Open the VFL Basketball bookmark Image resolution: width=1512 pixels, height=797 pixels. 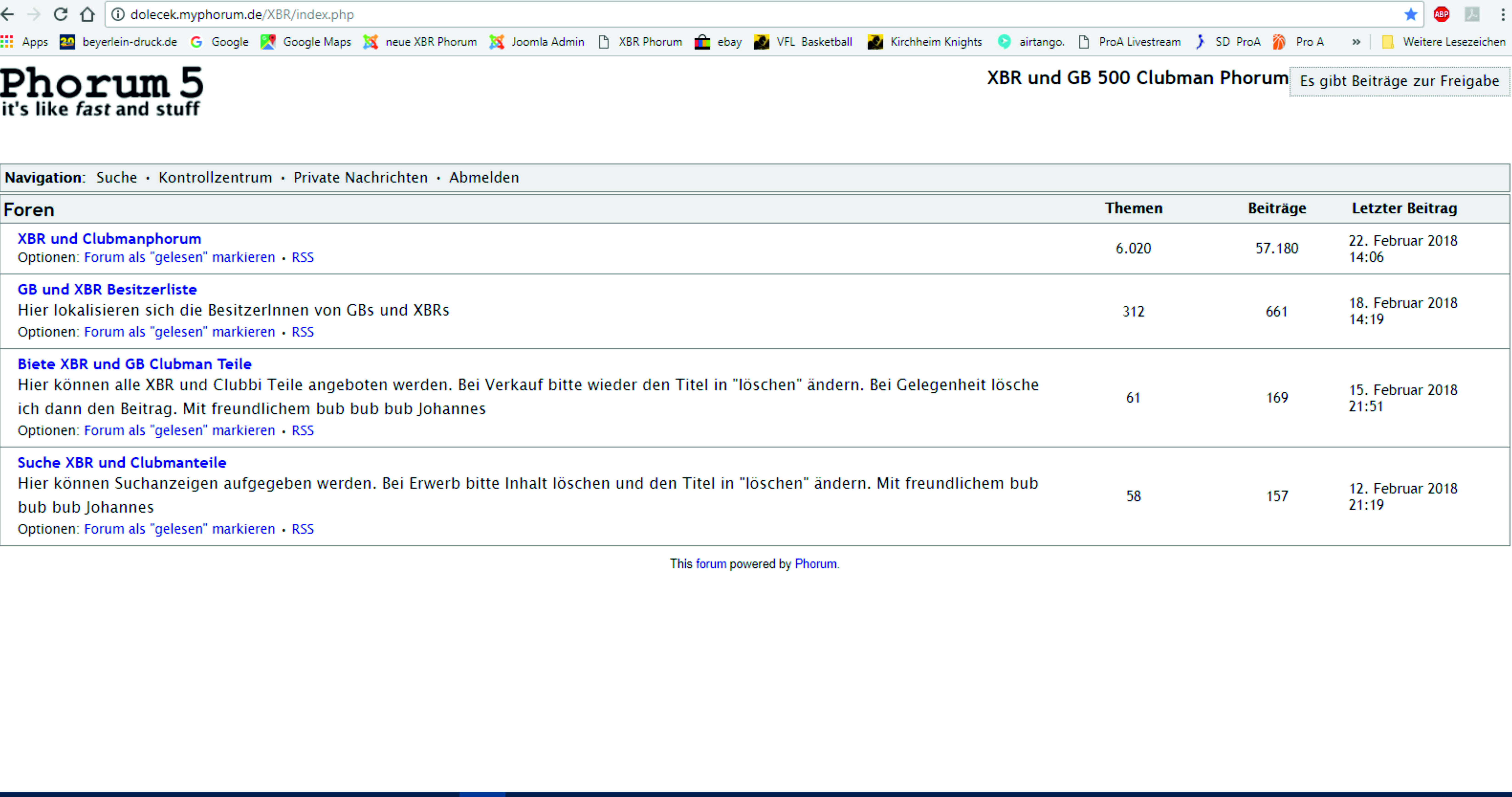tap(804, 42)
